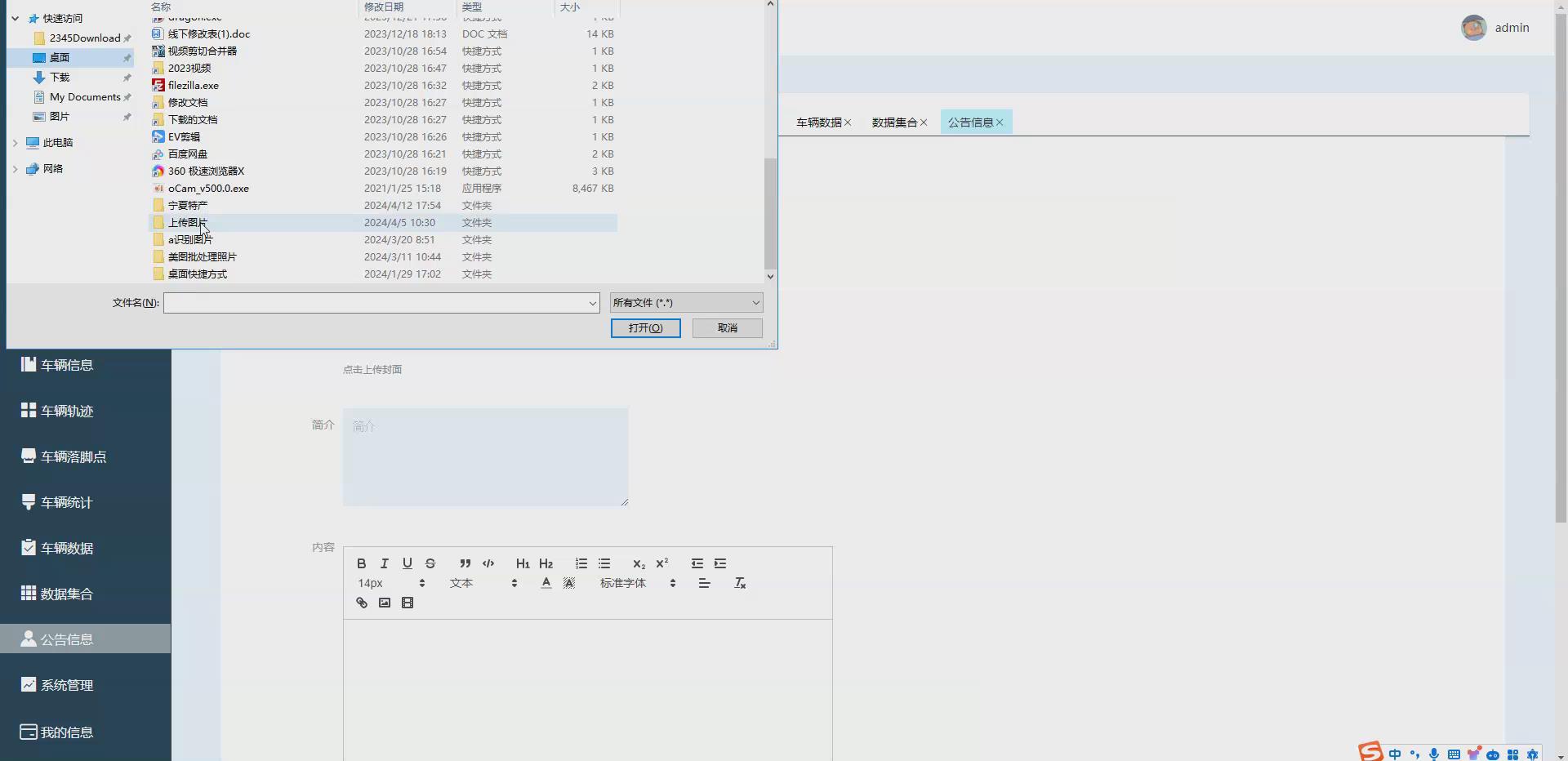This screenshot has width=1568, height=761.
Task: Click the 取消 button in the file dialog
Action: pos(727,328)
